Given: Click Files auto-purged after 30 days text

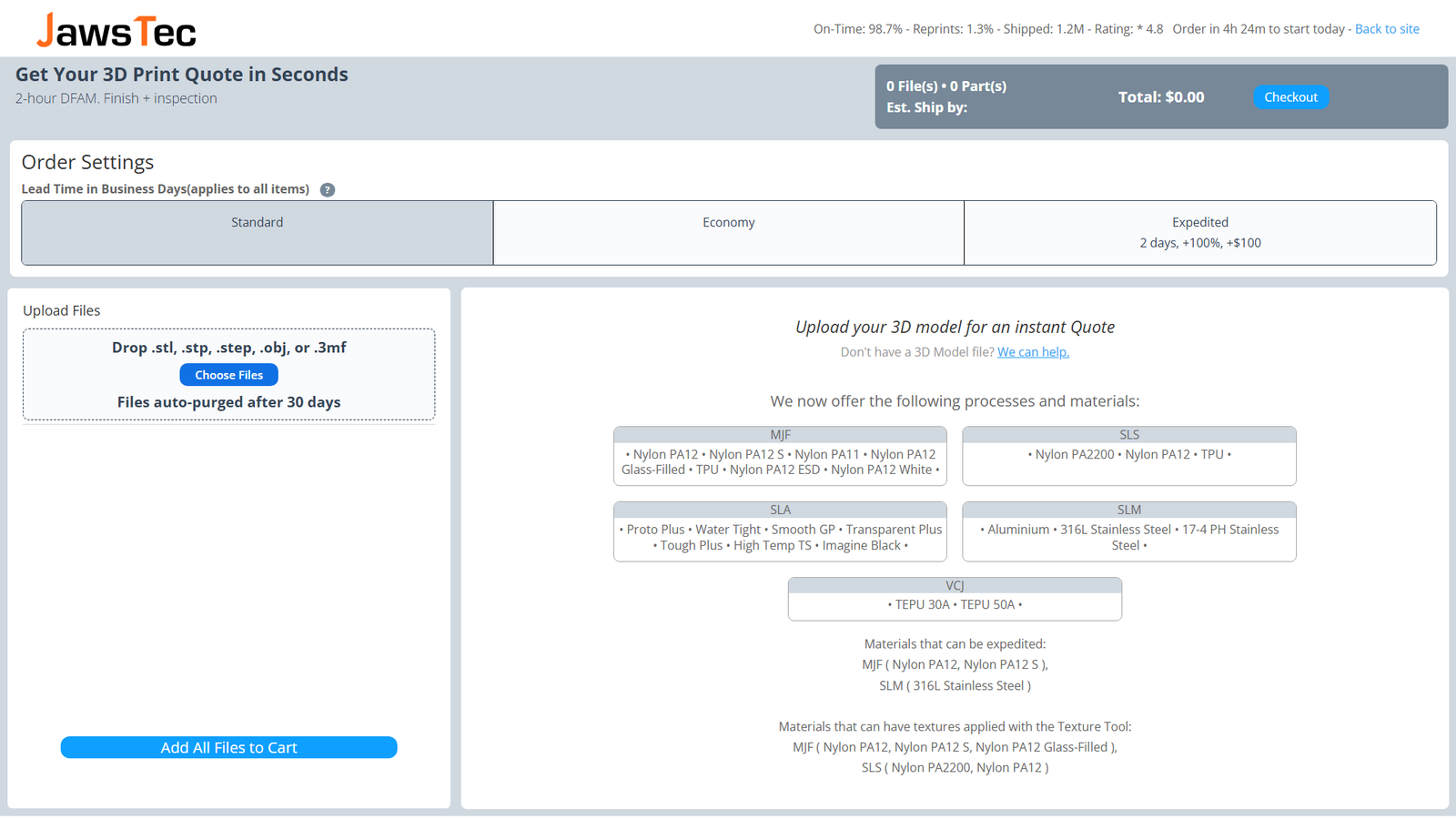Looking at the screenshot, I should (x=229, y=402).
